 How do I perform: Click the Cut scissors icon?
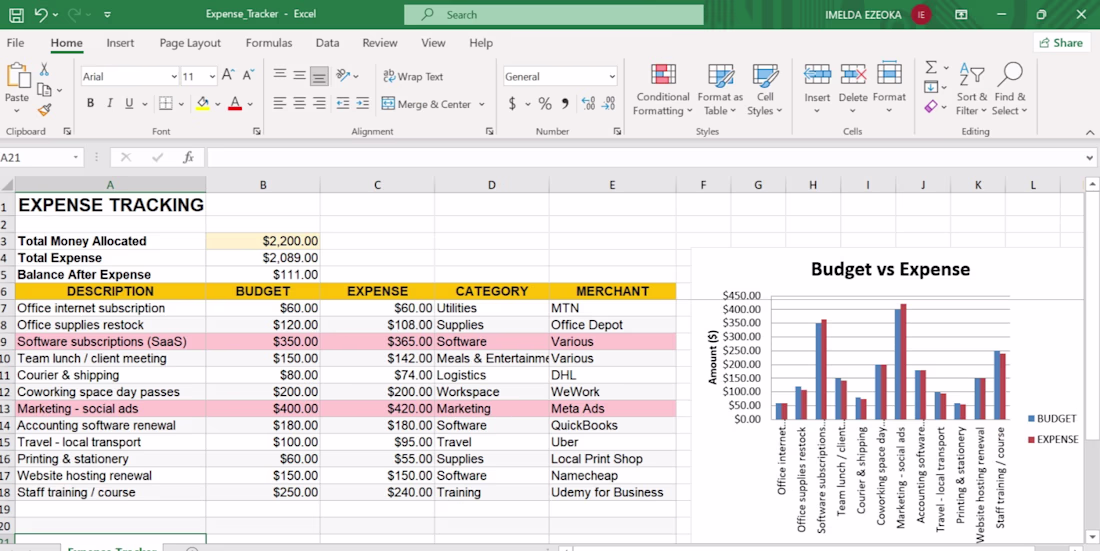[44, 69]
